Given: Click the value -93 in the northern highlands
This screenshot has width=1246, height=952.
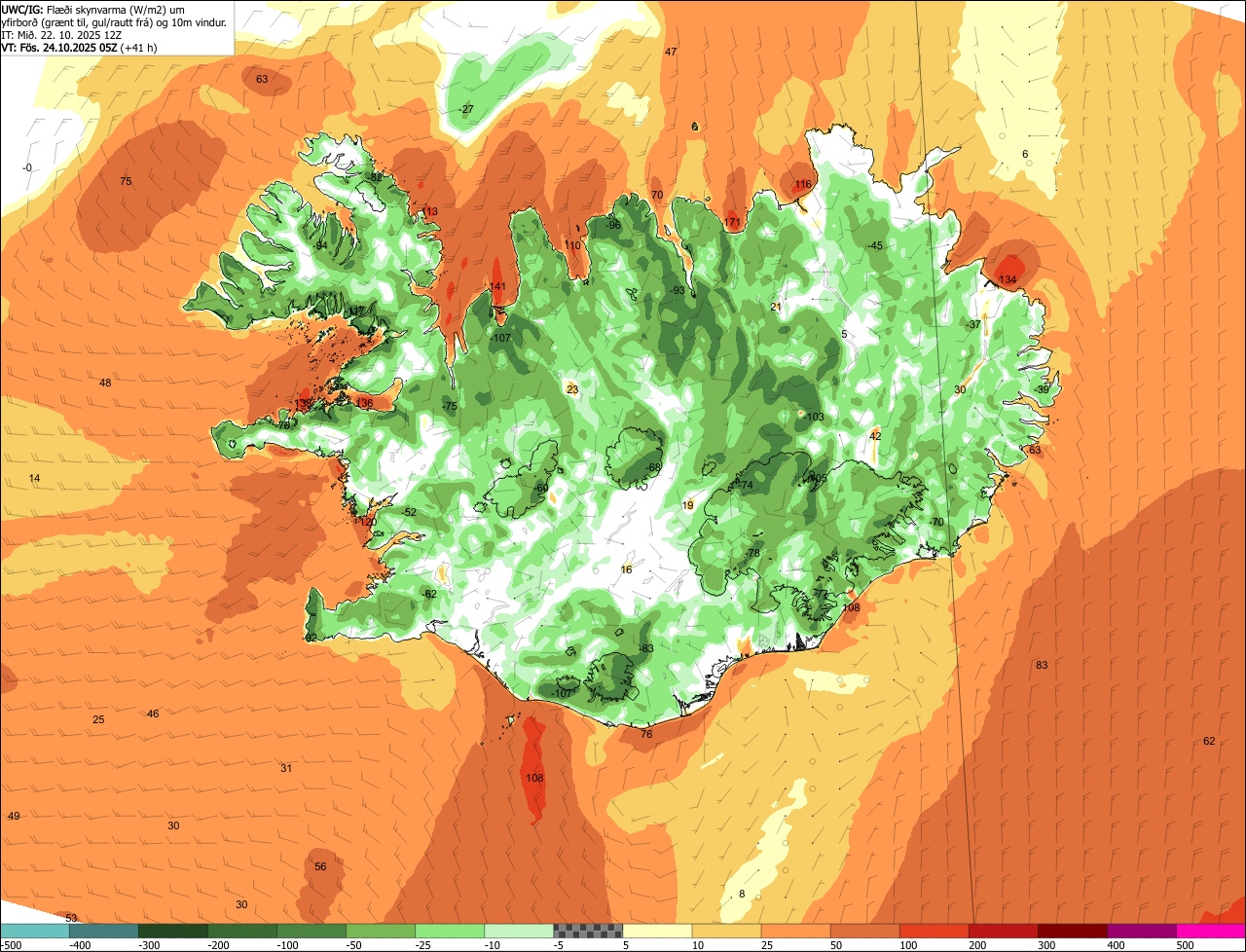Looking at the screenshot, I should pyautogui.click(x=677, y=291).
